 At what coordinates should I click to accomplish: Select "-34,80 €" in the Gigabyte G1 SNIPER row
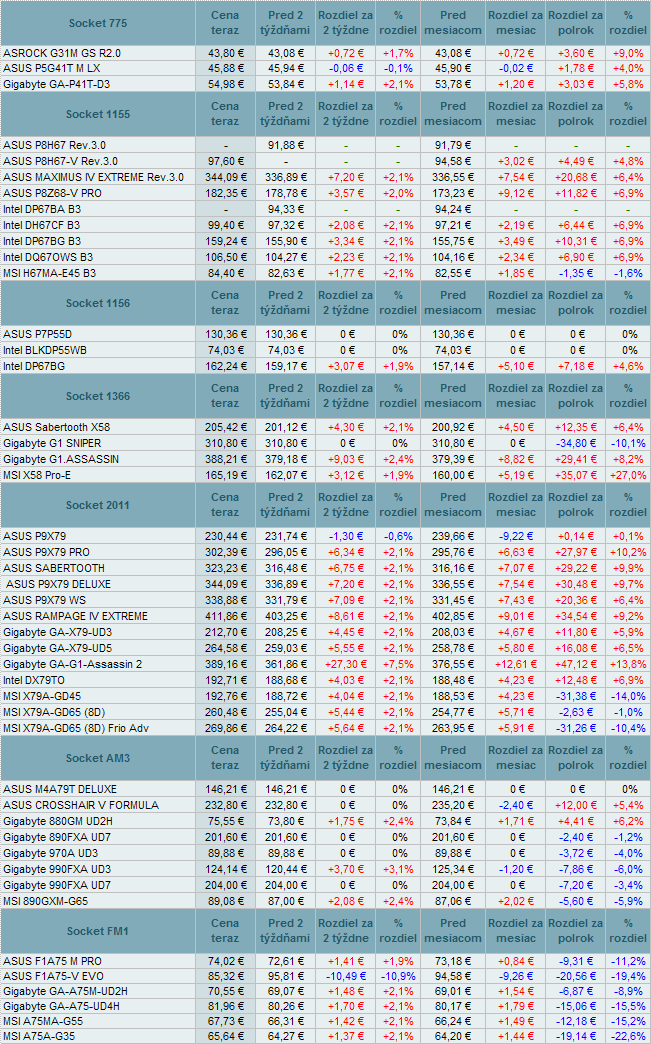(576, 443)
